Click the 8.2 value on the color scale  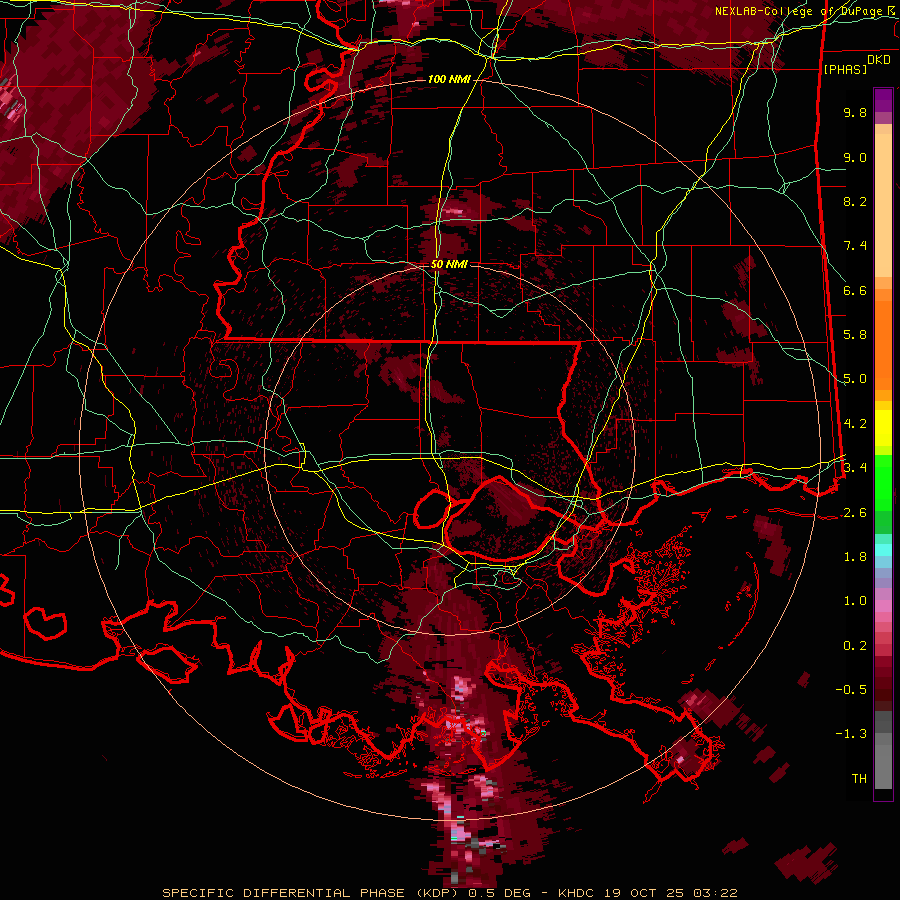coord(855,201)
